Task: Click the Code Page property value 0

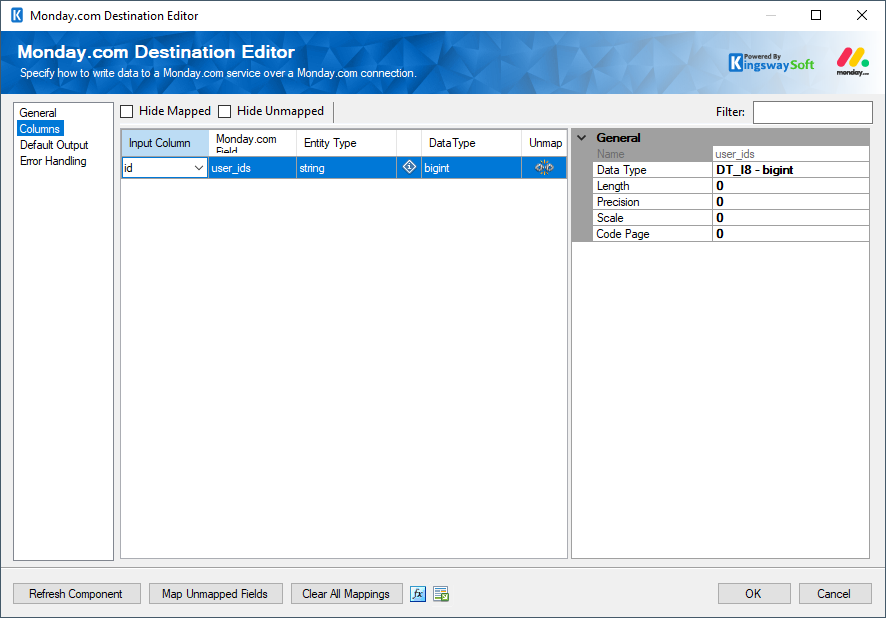Action: pos(791,234)
